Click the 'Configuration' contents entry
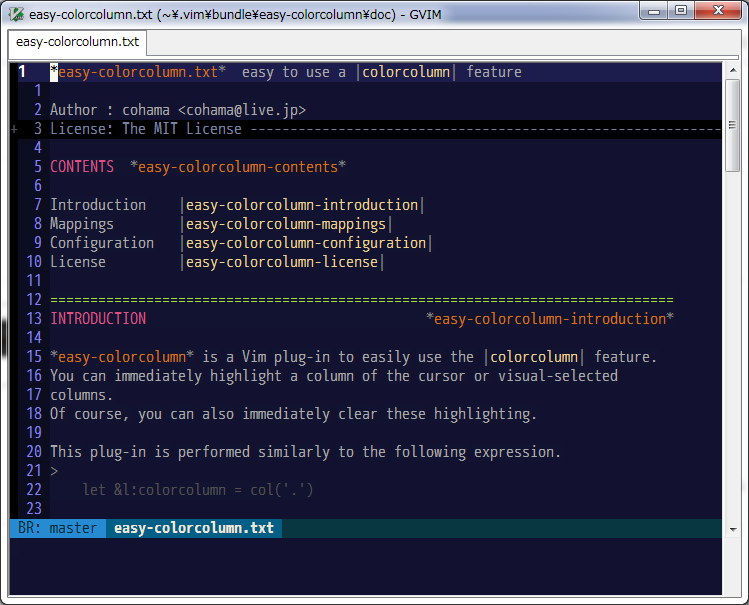The image size is (749, 605). [102, 243]
